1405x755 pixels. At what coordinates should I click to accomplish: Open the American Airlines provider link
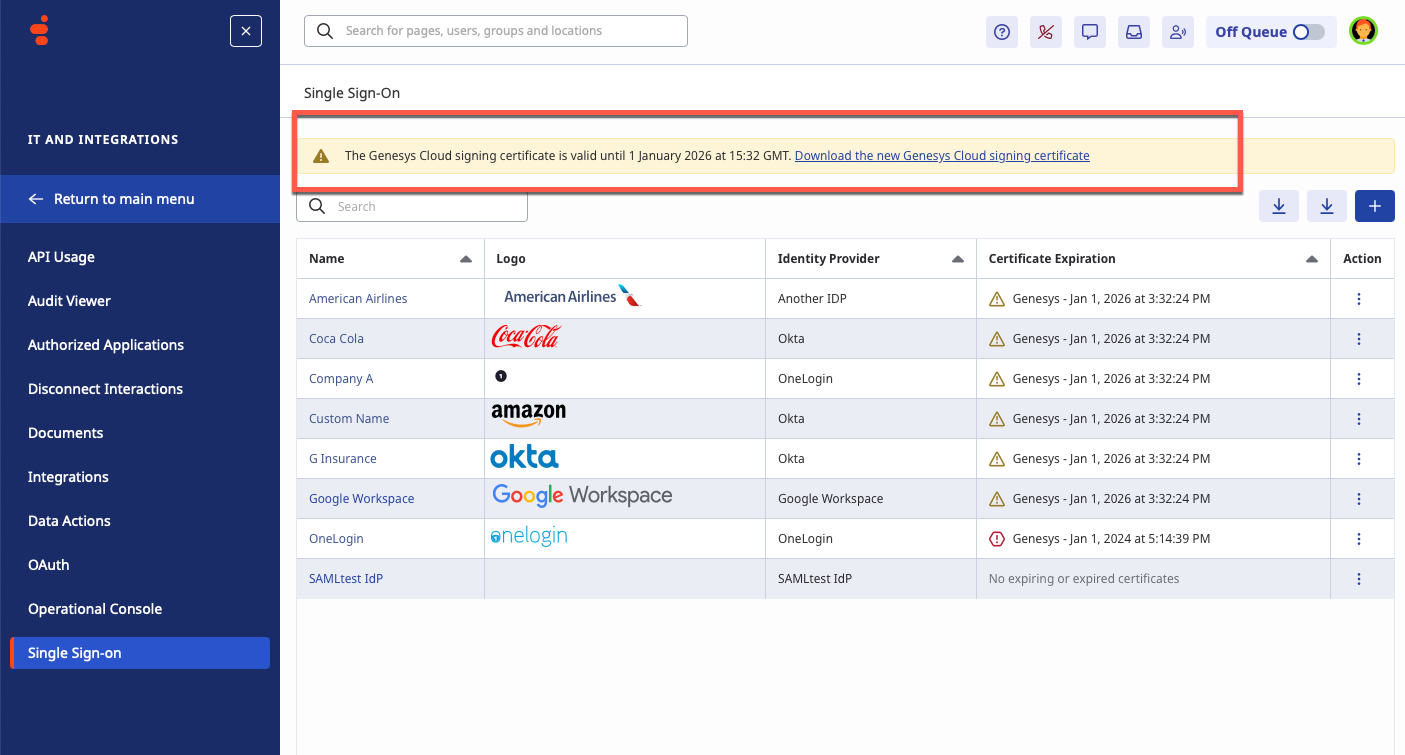tap(358, 299)
